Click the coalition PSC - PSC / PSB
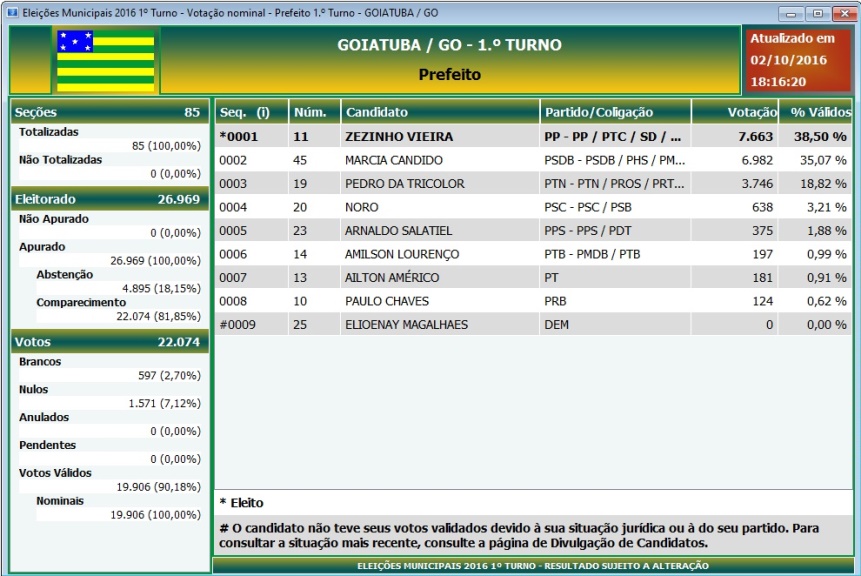The width and height of the screenshot is (861, 576). pyautogui.click(x=588, y=207)
